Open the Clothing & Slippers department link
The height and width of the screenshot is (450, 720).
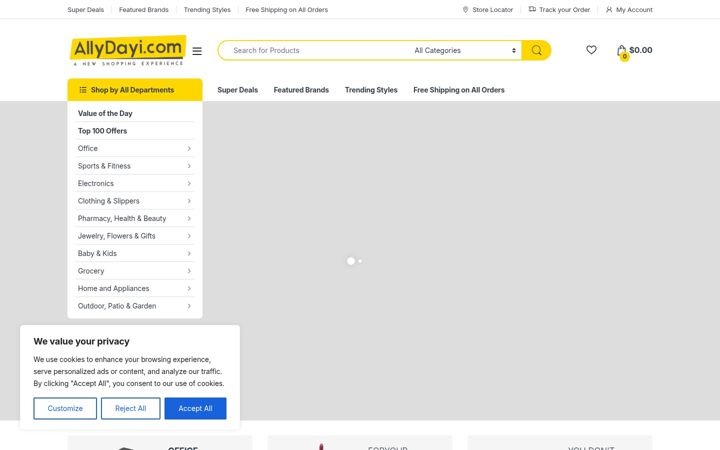point(108,201)
